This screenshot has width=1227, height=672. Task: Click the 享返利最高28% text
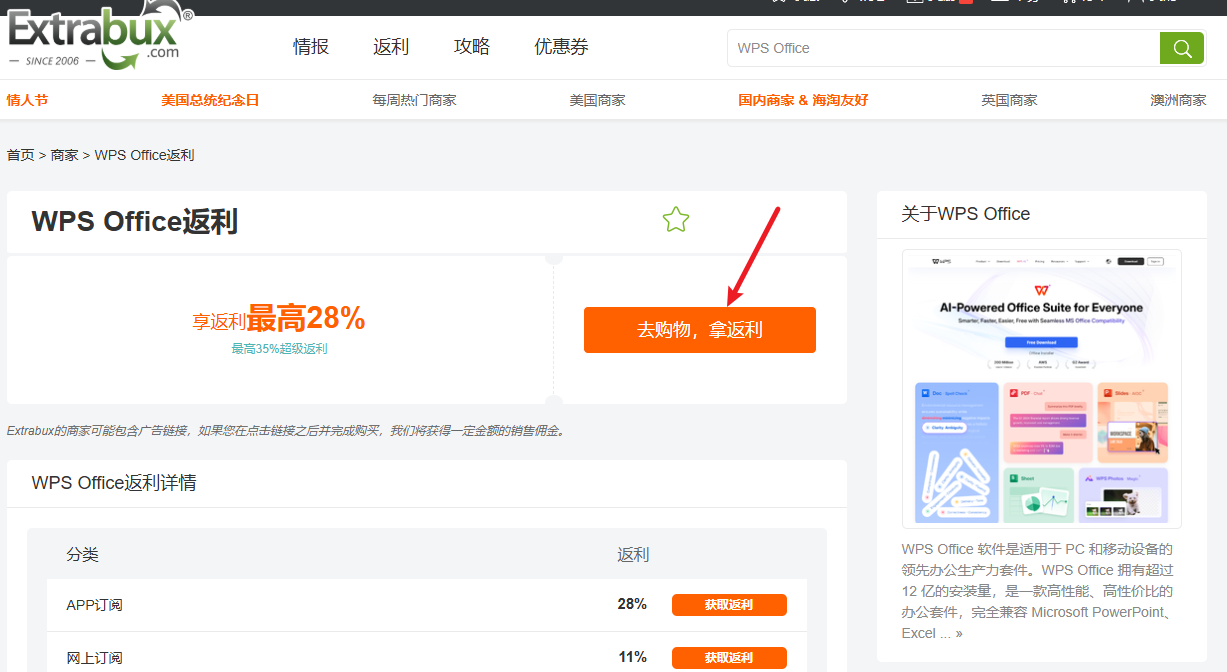point(279,319)
